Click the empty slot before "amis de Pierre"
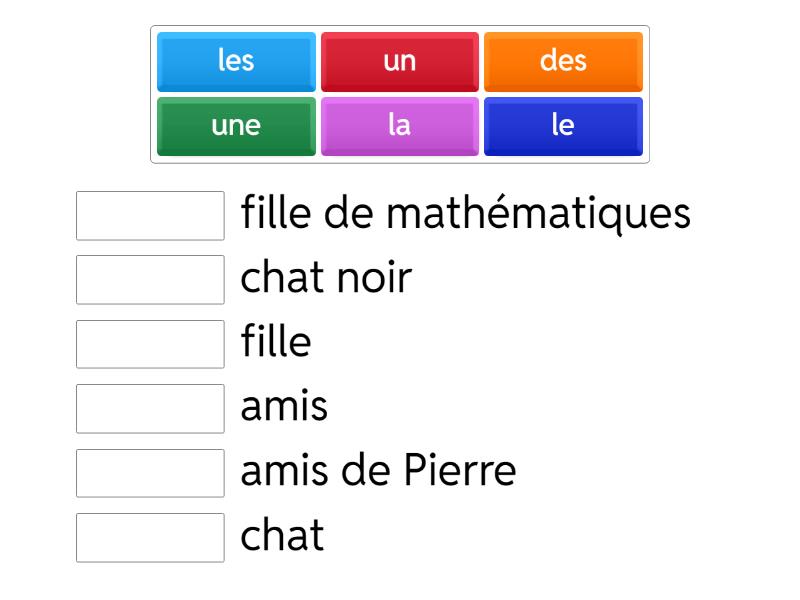 pyautogui.click(x=150, y=473)
